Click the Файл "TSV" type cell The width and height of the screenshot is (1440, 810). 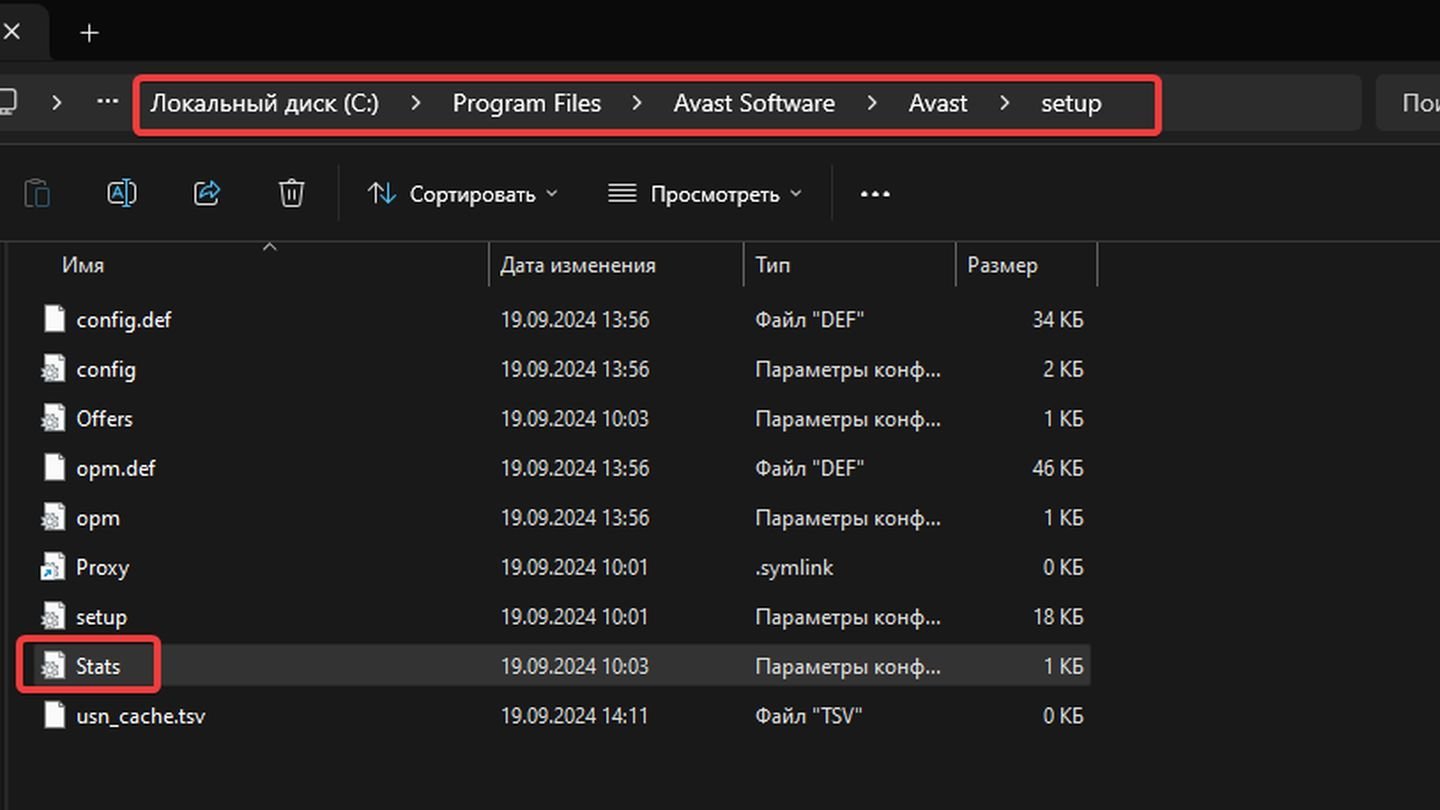click(808, 716)
